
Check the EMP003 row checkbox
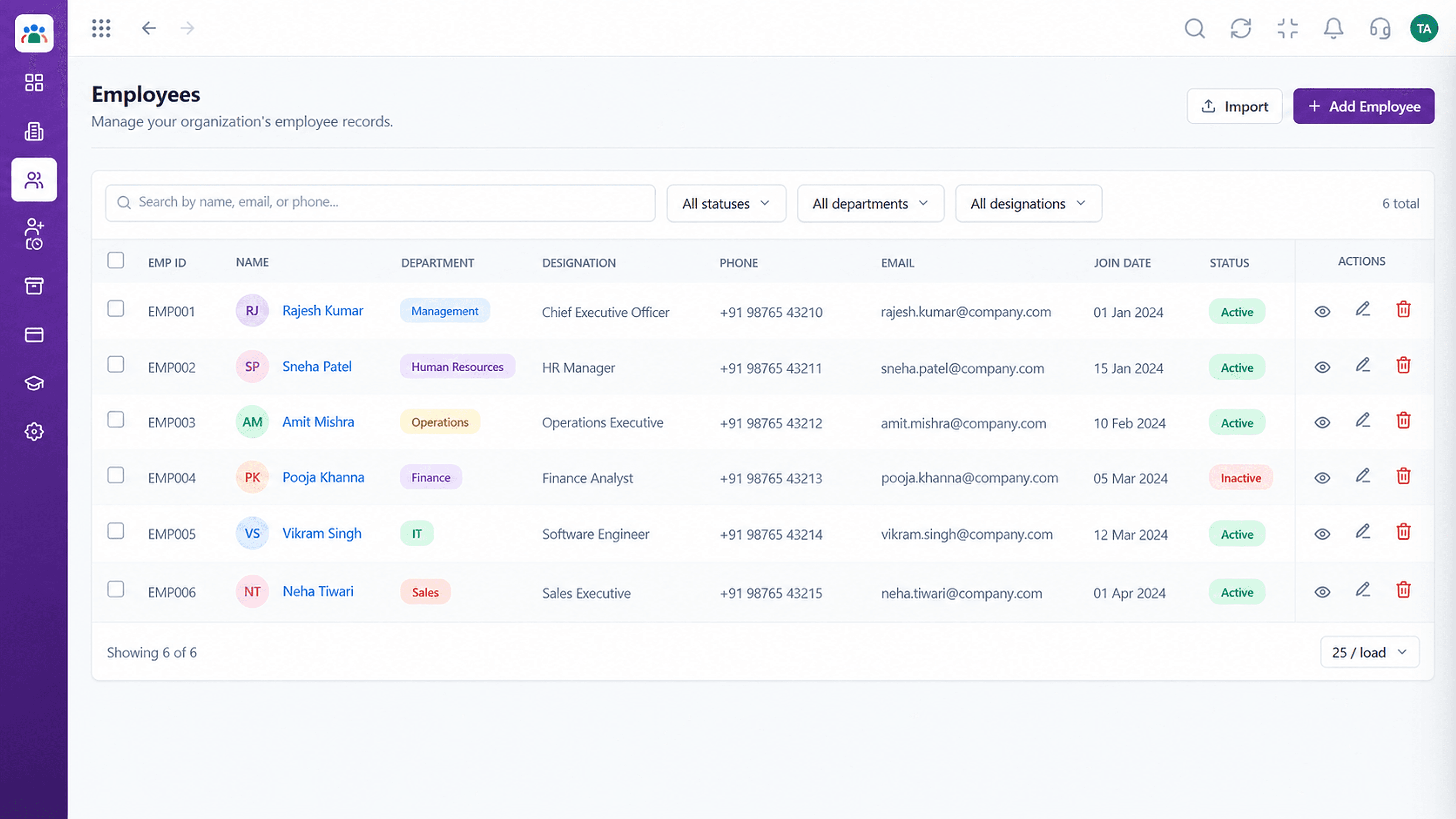click(x=116, y=420)
